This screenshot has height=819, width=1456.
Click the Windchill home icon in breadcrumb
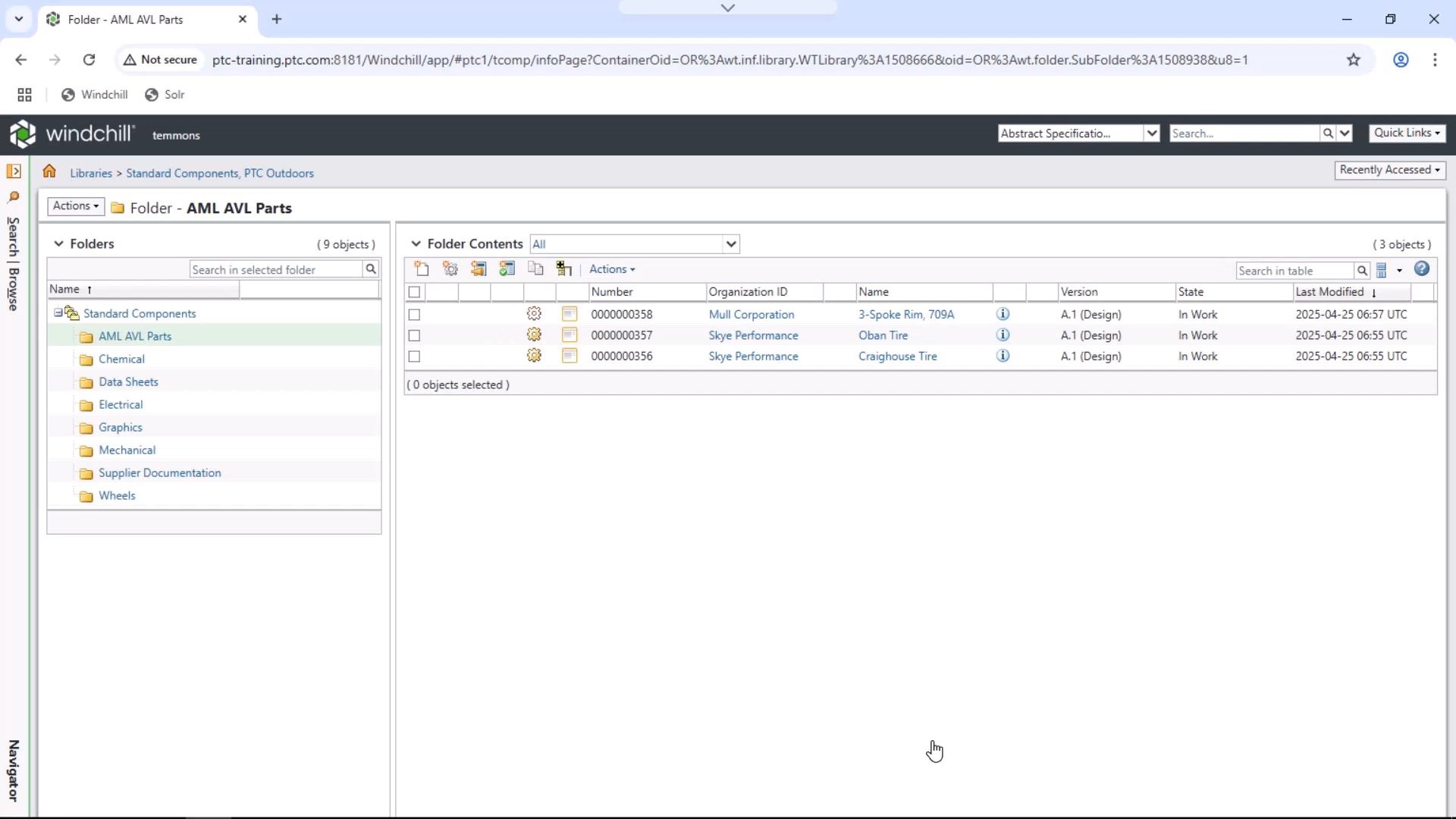pyautogui.click(x=49, y=172)
